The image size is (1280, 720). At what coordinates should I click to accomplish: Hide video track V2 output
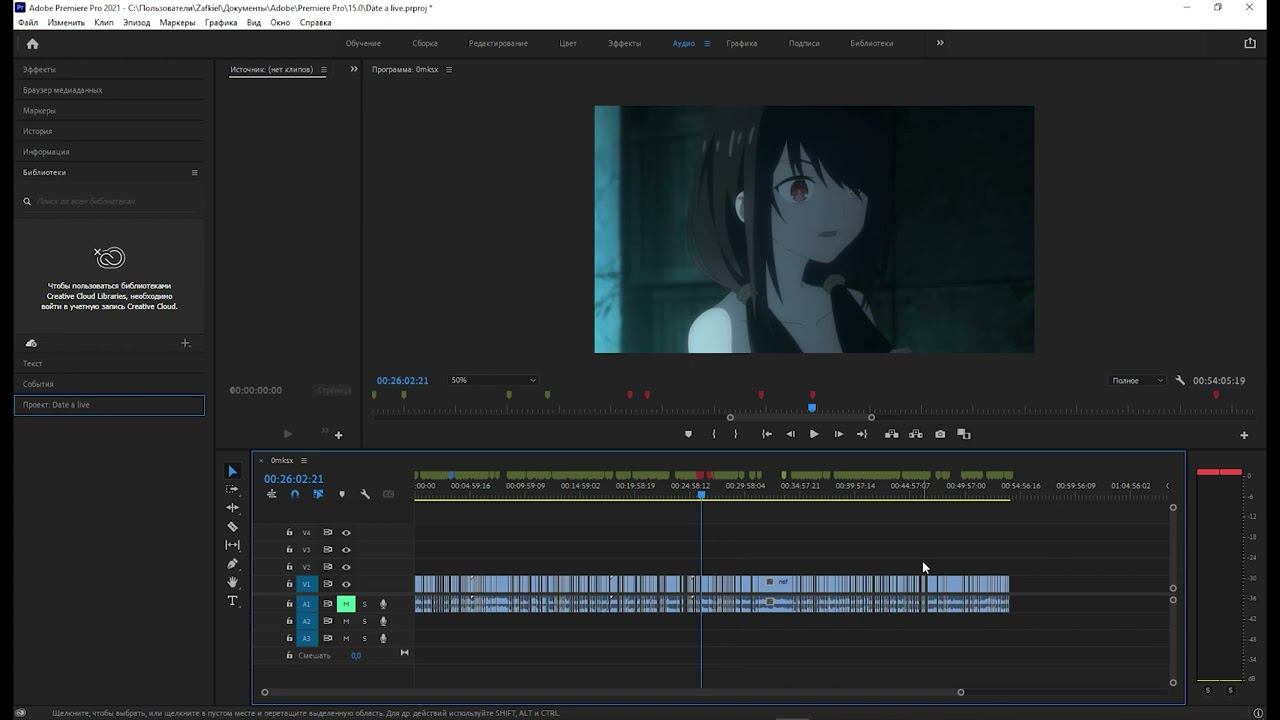click(346, 567)
